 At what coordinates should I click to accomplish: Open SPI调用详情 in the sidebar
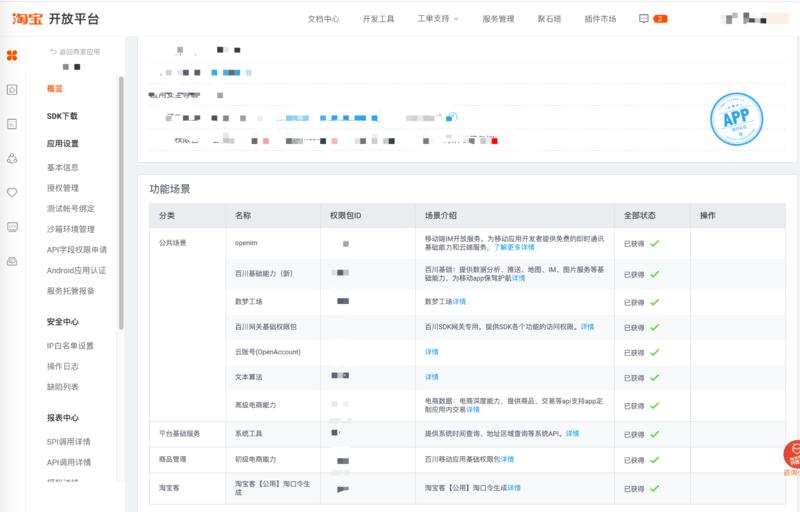tap(68, 442)
